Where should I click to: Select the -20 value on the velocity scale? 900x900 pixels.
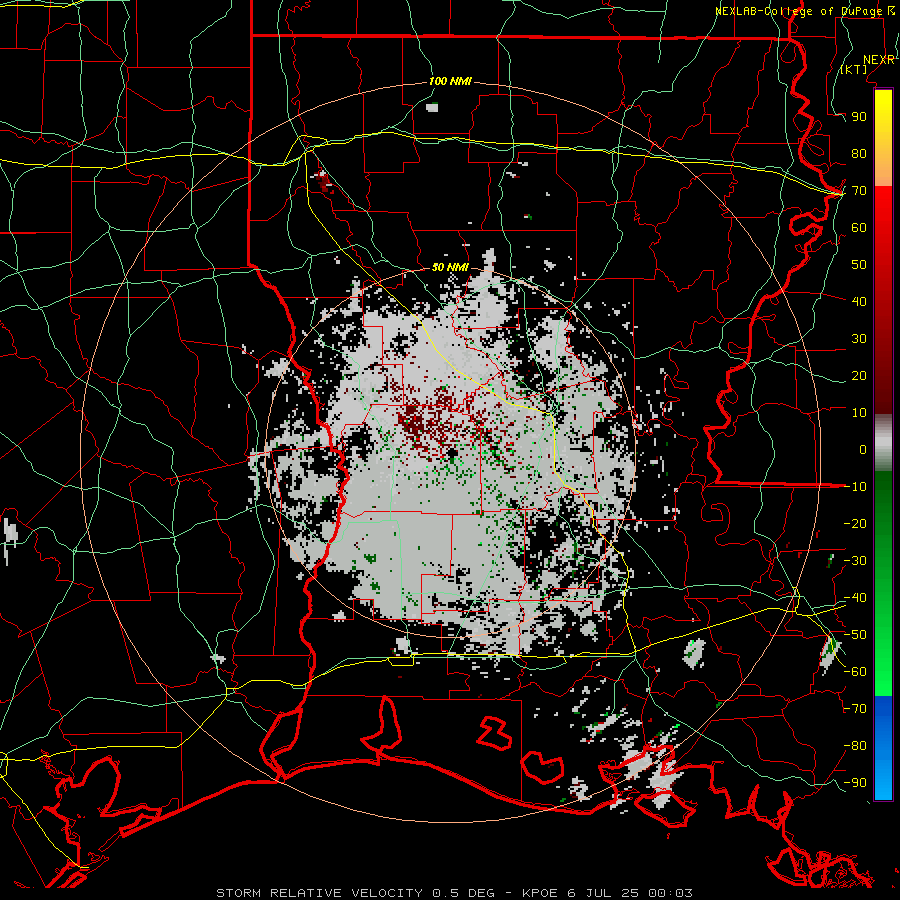[855, 524]
